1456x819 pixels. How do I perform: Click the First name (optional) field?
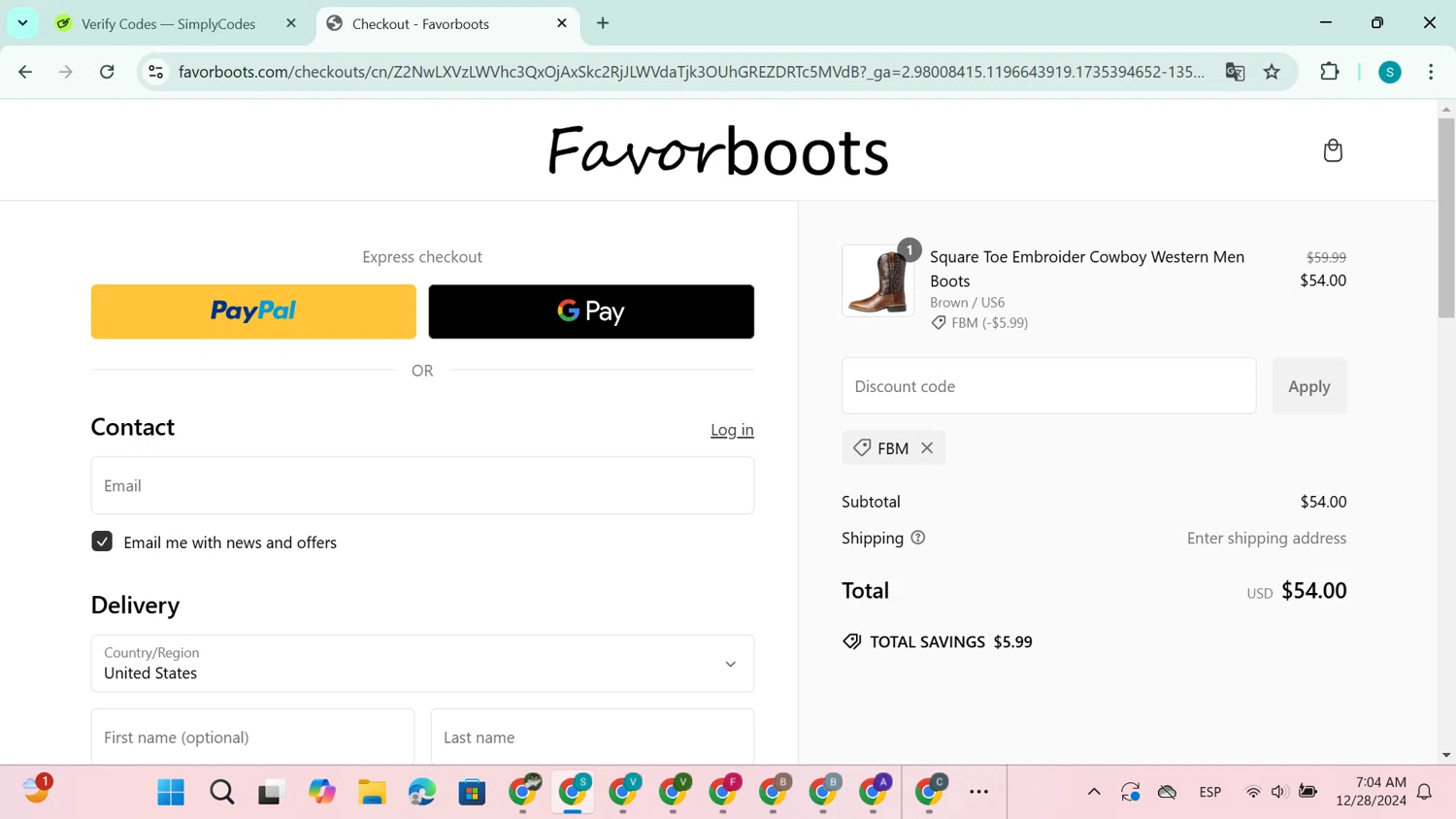pos(252,737)
